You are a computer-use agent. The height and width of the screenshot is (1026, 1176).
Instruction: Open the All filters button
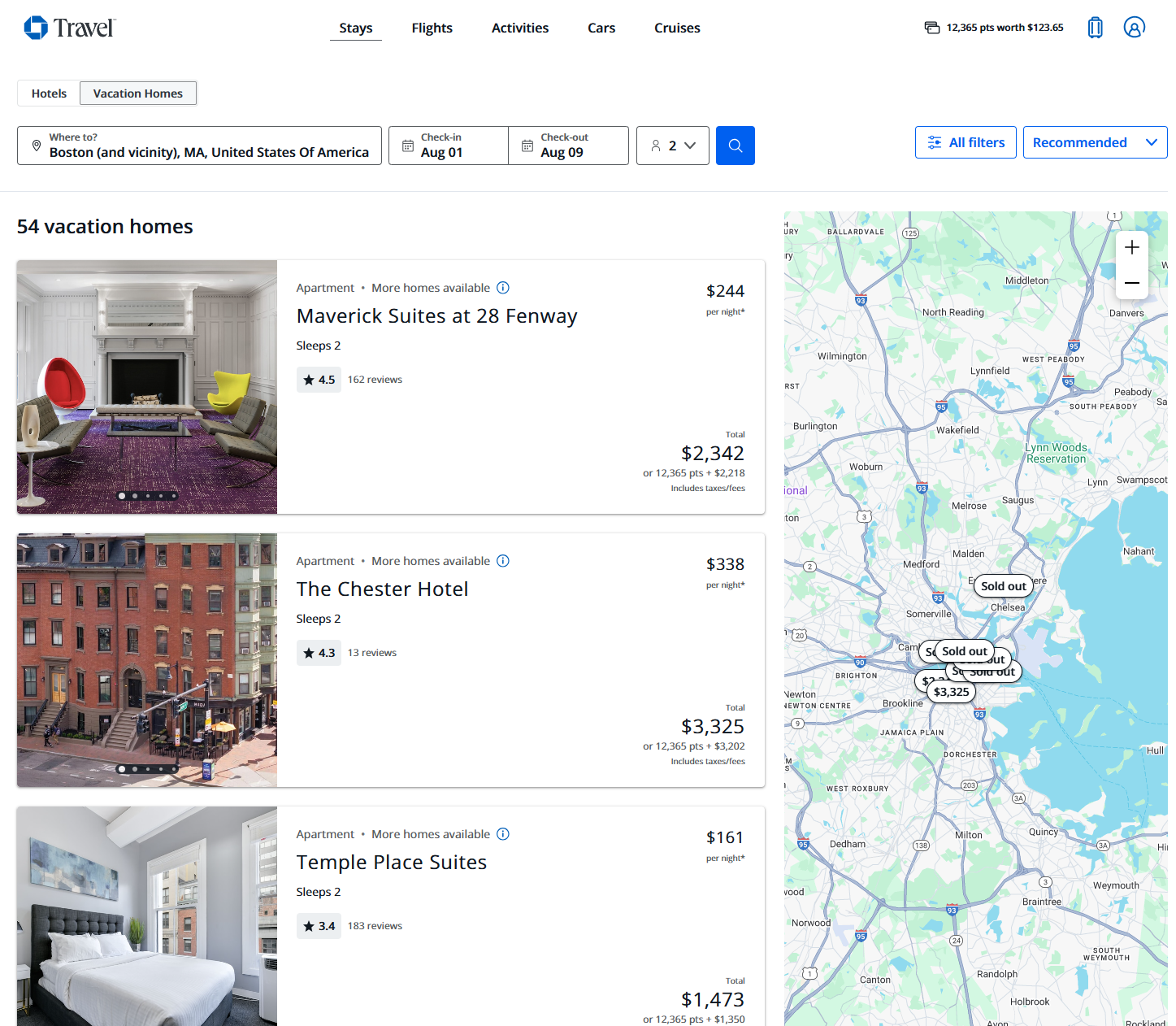coord(966,142)
